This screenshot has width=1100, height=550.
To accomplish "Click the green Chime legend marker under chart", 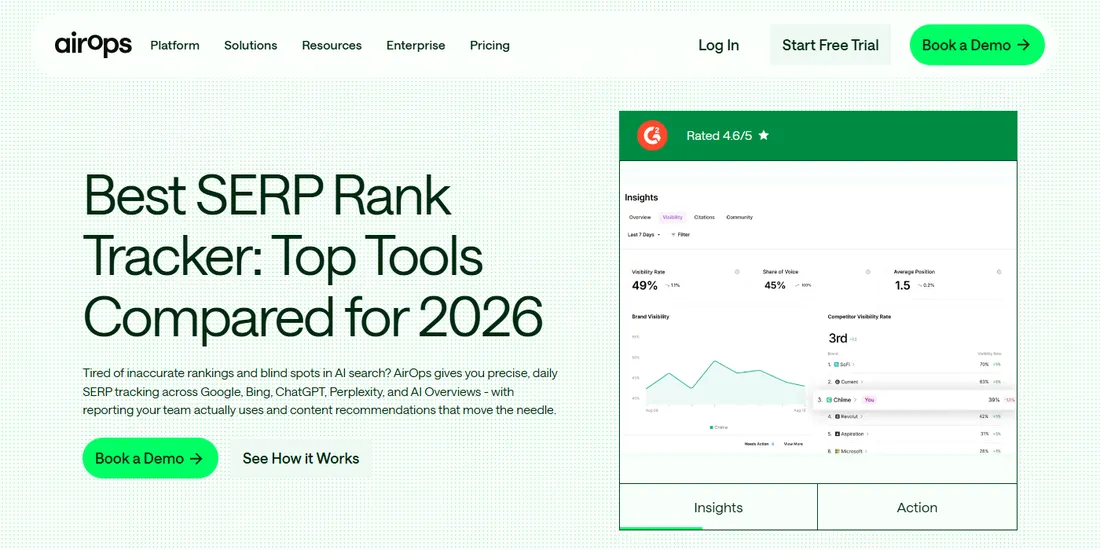I will click(711, 427).
